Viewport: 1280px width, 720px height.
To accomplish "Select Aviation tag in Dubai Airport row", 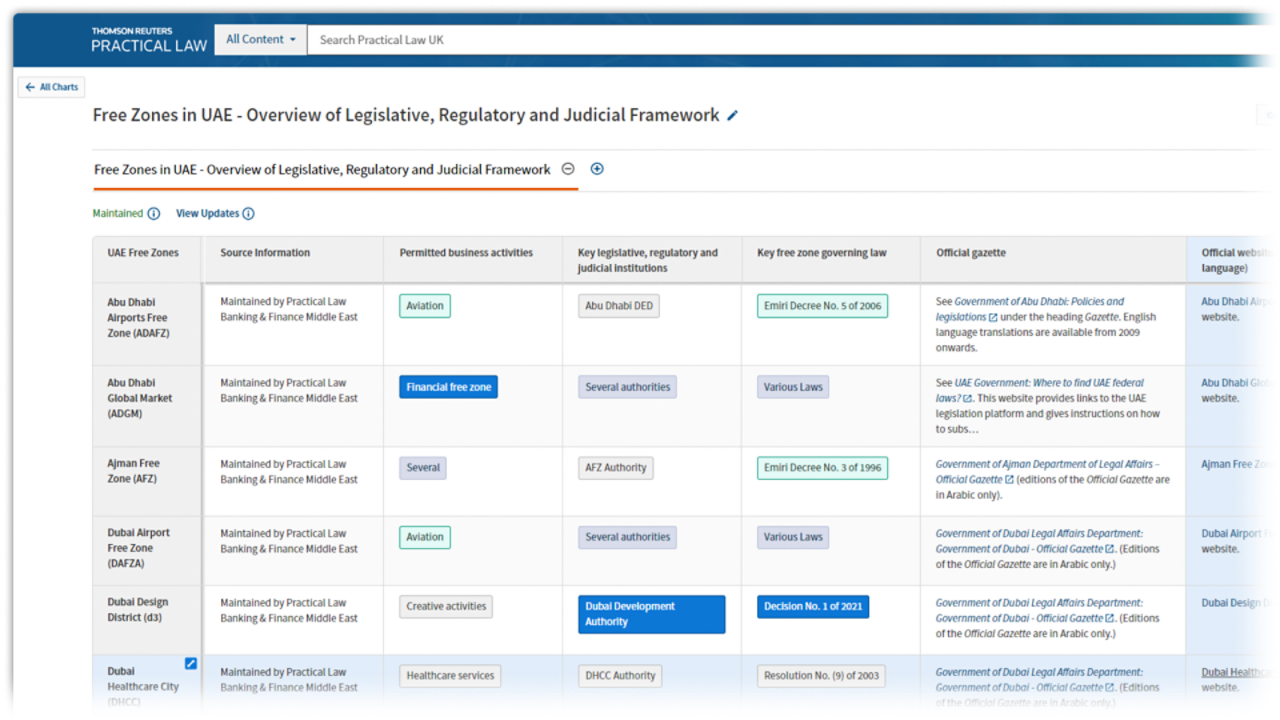I will [x=425, y=537].
